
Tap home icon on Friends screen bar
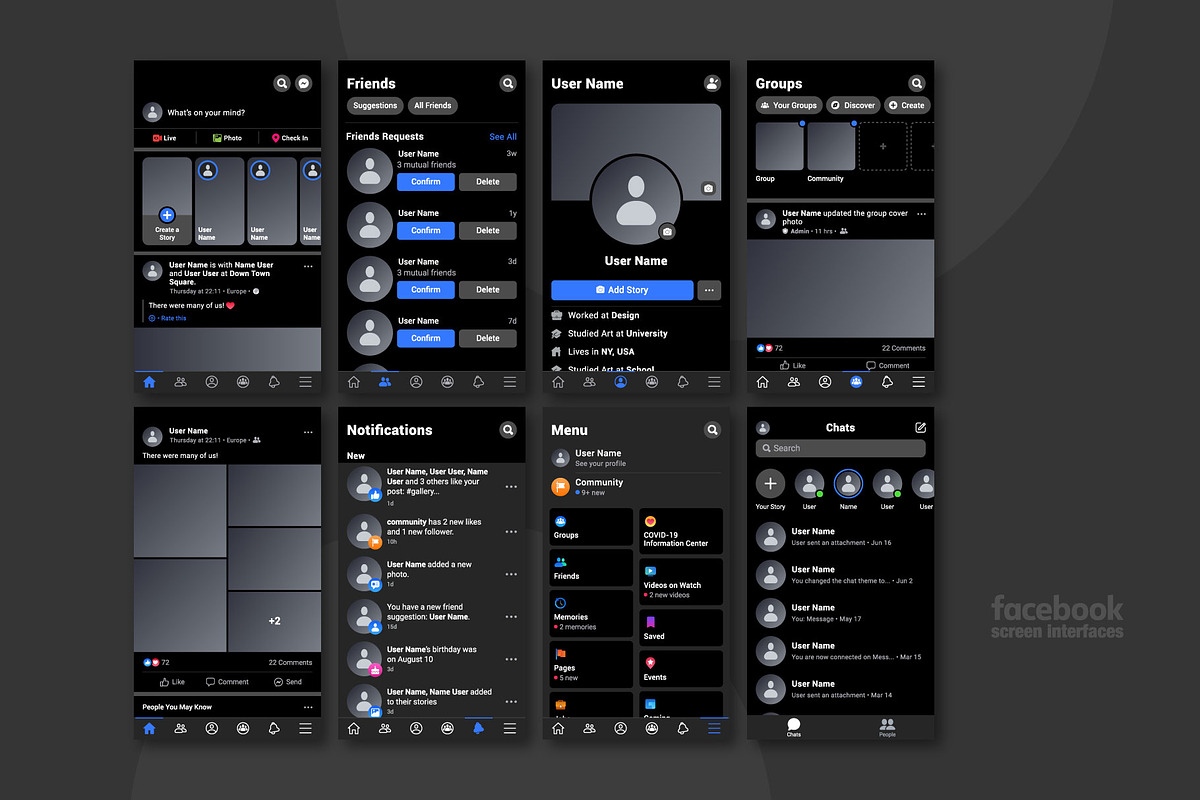pos(353,382)
